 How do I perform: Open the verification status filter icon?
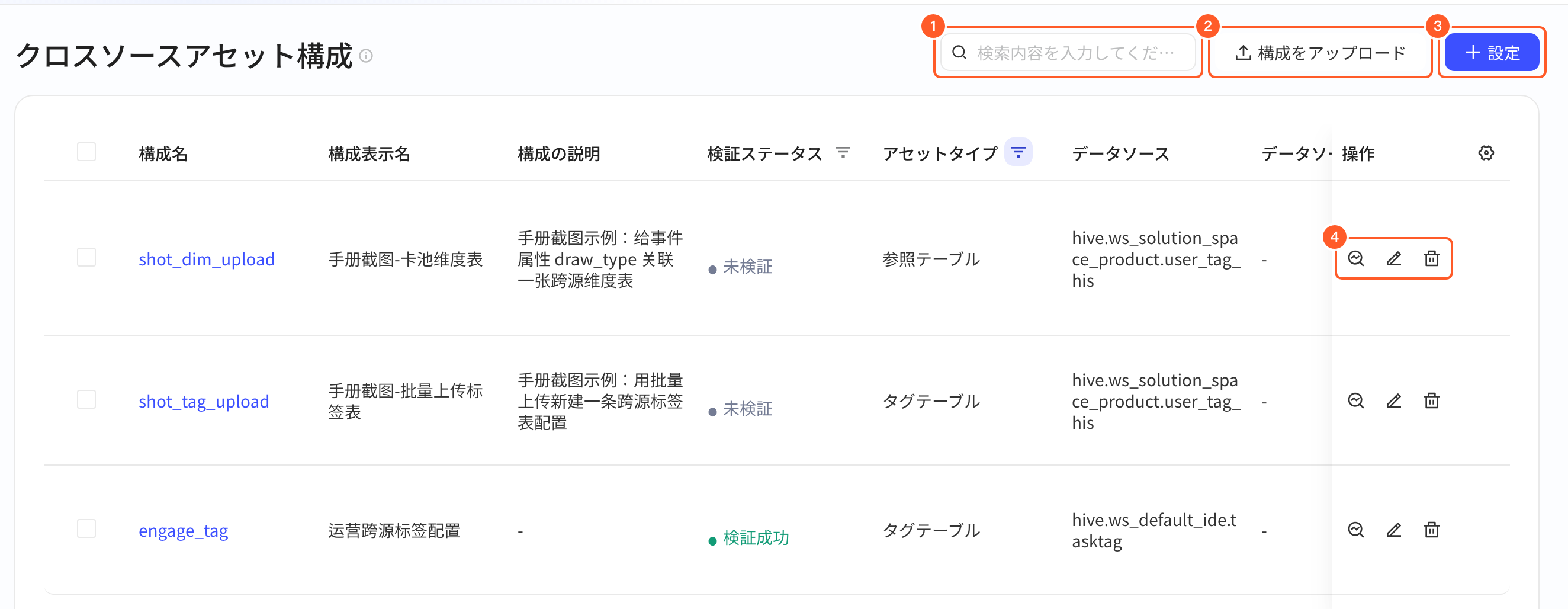coord(843,152)
